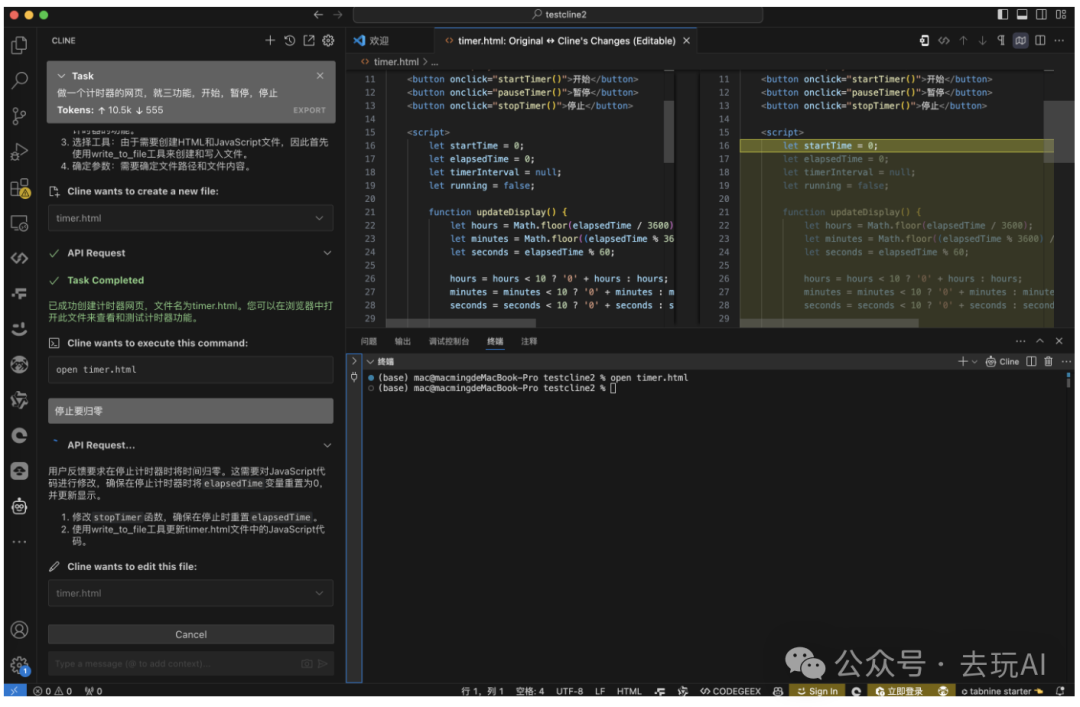Open Source Control view
Viewport: 1080px width, 707px height.
(x=19, y=116)
